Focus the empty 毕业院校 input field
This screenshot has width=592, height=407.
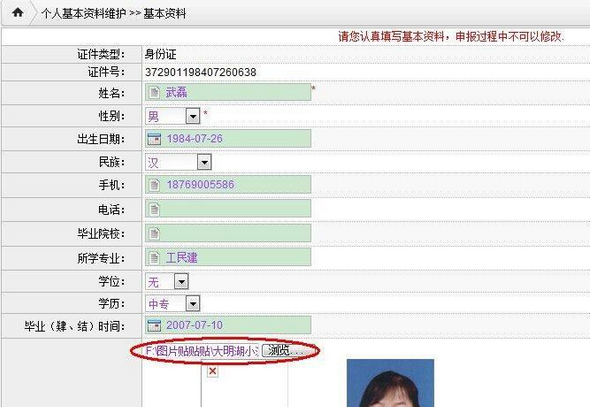click(228, 233)
